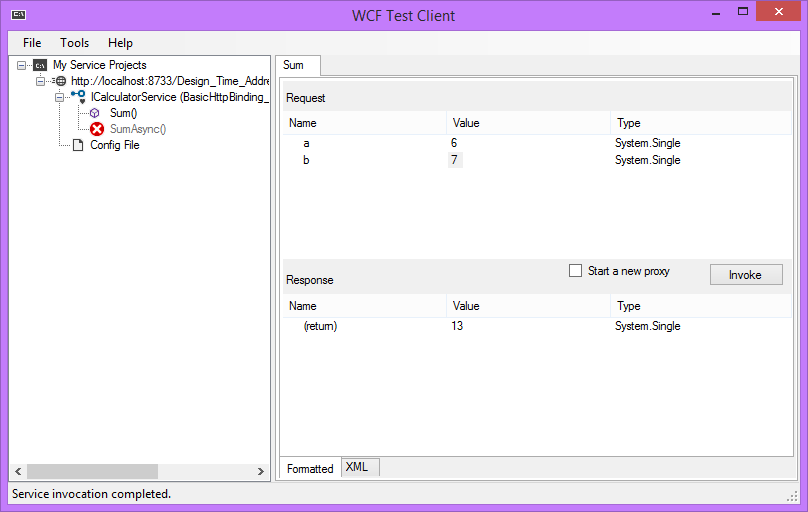
Task: Click the Sum() operation icon
Action: 96,113
